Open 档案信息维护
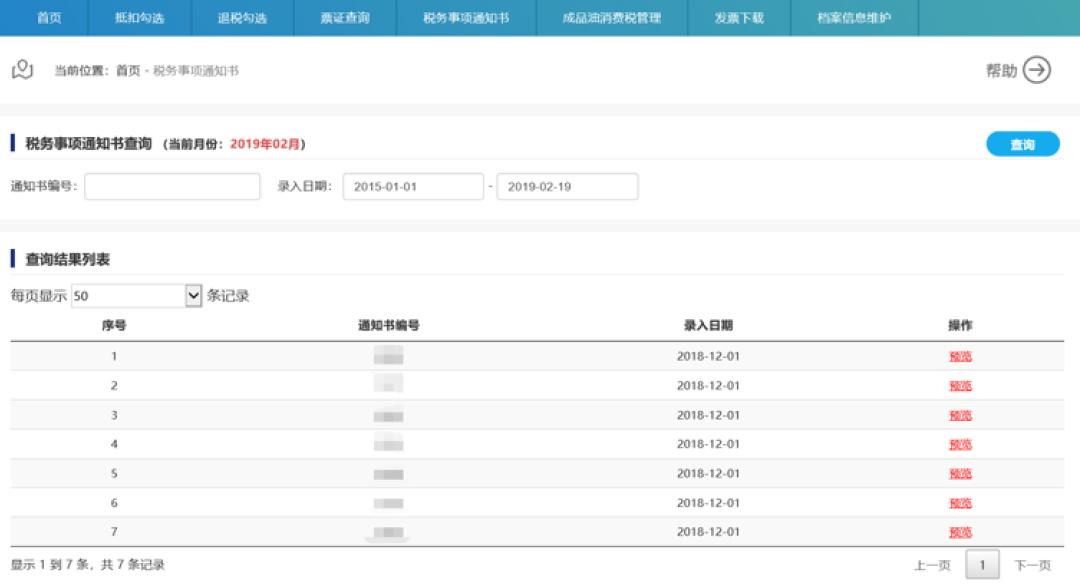The height and width of the screenshot is (586, 1080). click(856, 17)
